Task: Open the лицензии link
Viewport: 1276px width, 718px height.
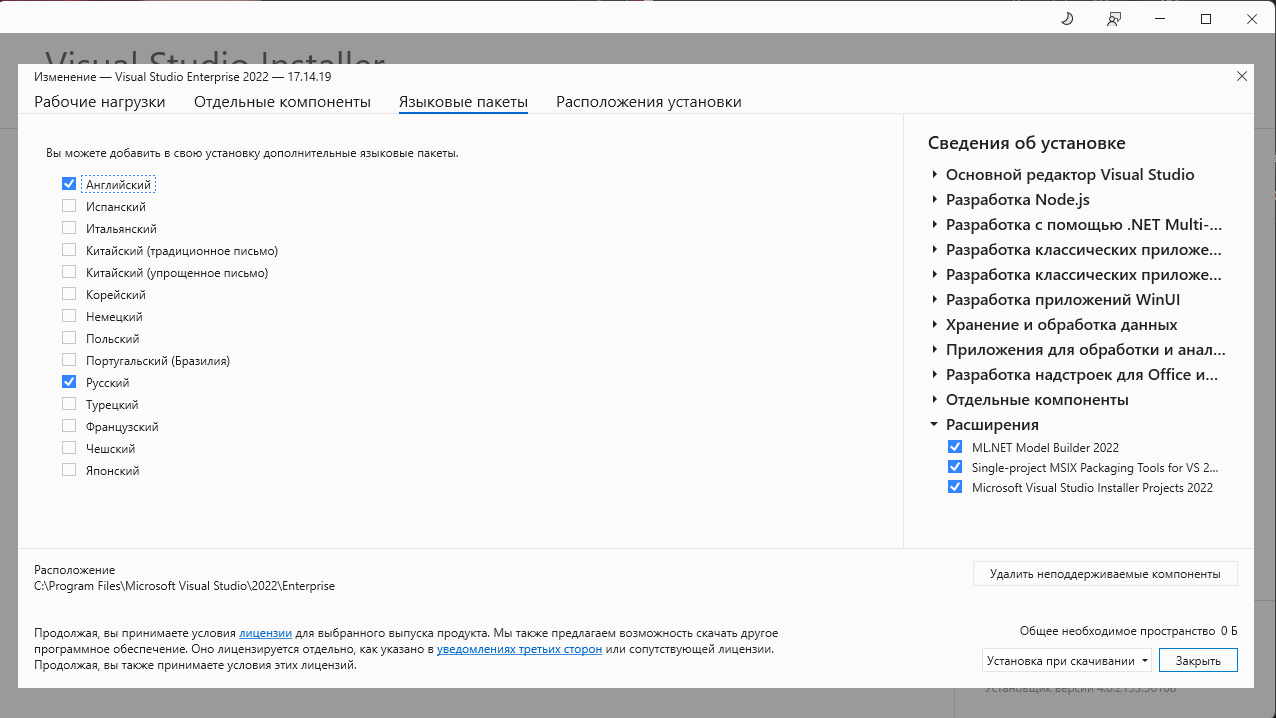Action: (x=265, y=633)
